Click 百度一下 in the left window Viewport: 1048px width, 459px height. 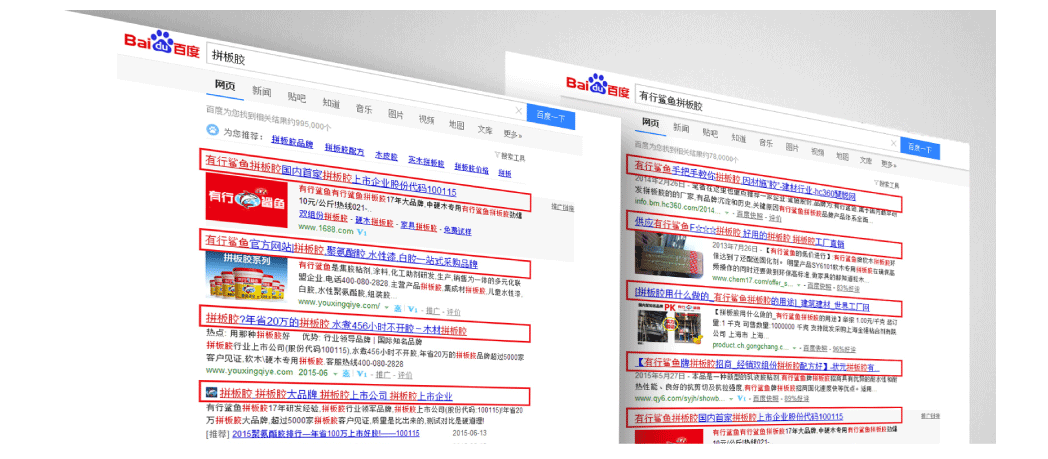click(x=551, y=117)
